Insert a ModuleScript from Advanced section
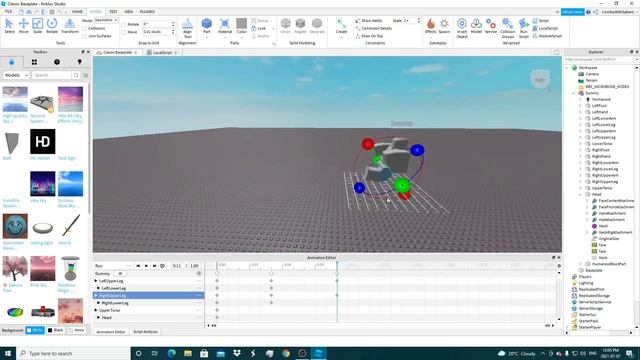This screenshot has height=360, width=640. [547, 36]
